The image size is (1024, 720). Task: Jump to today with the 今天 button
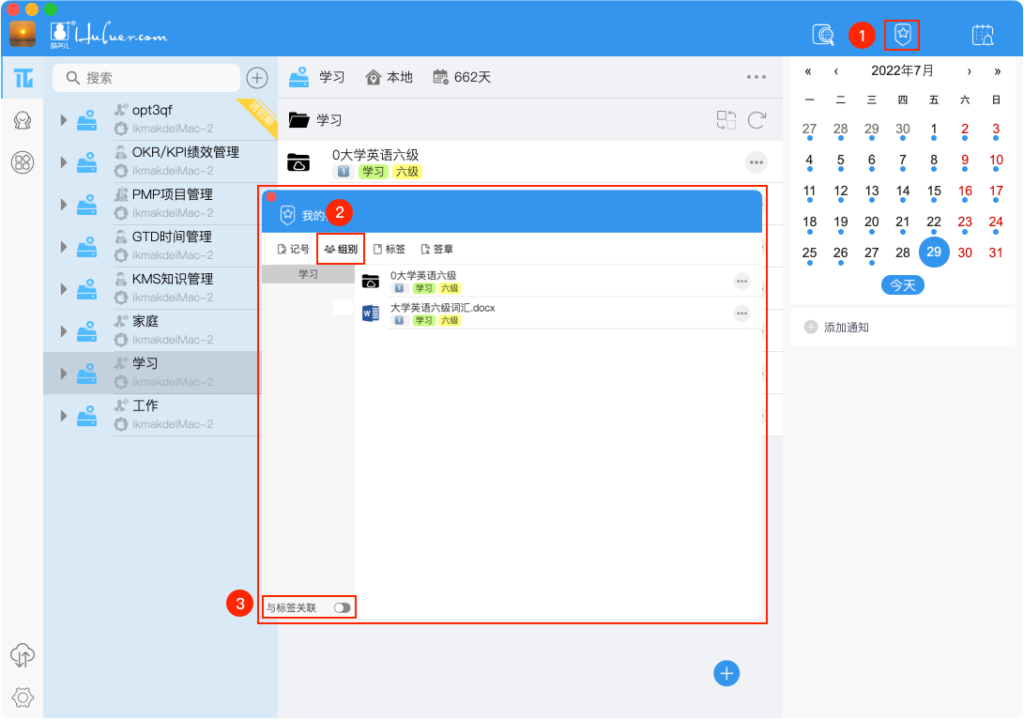903,286
